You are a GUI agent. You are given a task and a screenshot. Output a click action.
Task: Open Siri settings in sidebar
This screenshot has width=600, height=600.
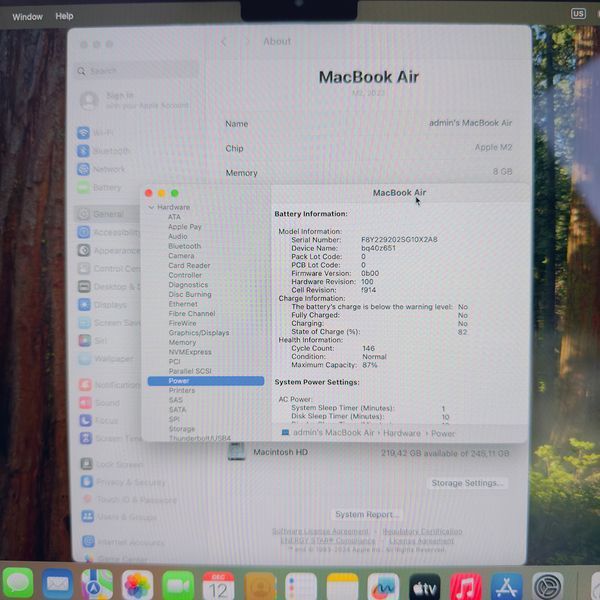(x=94, y=341)
